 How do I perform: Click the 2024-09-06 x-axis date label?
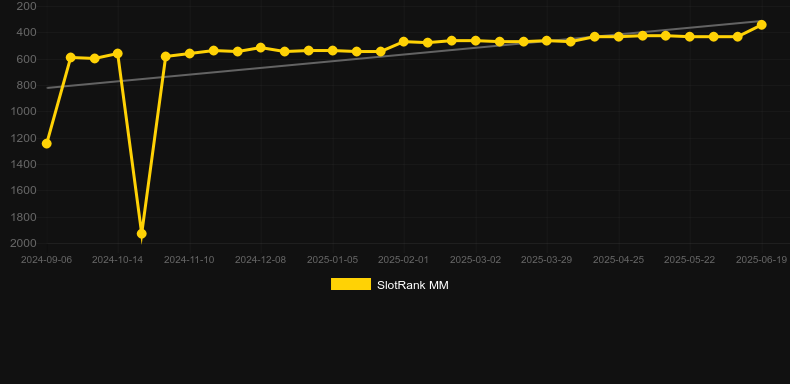click(x=46, y=260)
